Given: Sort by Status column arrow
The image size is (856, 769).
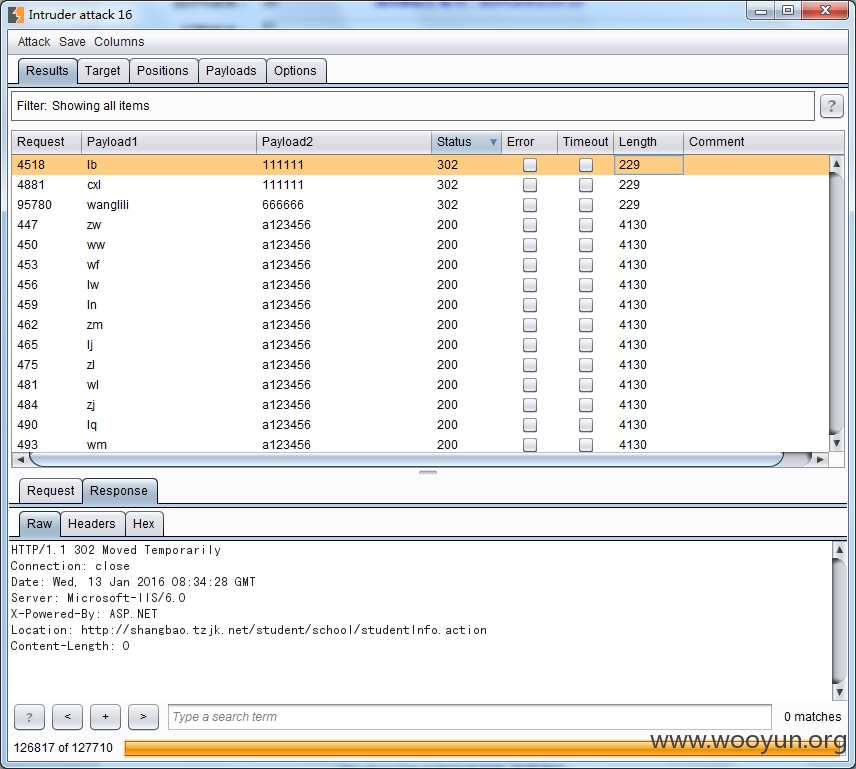Looking at the screenshot, I should coord(493,142).
